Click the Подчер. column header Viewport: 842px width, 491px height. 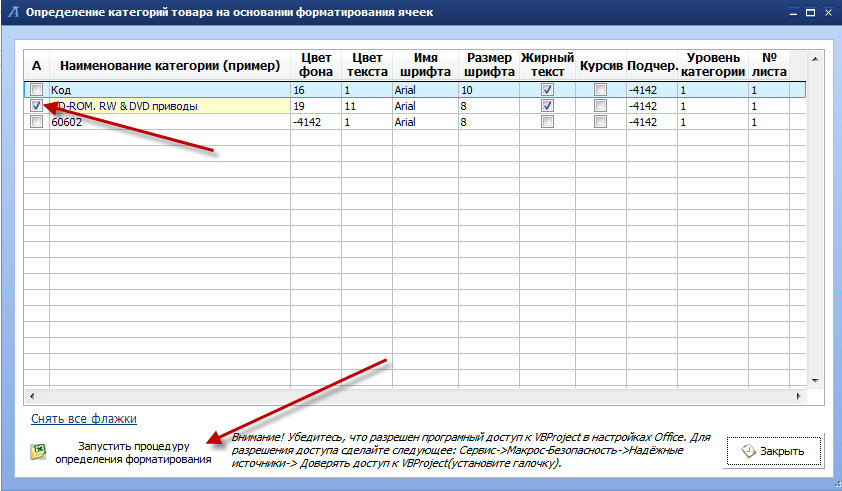(652, 66)
